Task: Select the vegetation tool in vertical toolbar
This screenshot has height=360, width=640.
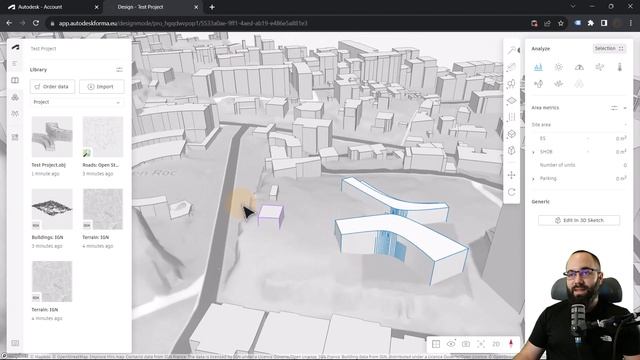Action: click(511, 84)
